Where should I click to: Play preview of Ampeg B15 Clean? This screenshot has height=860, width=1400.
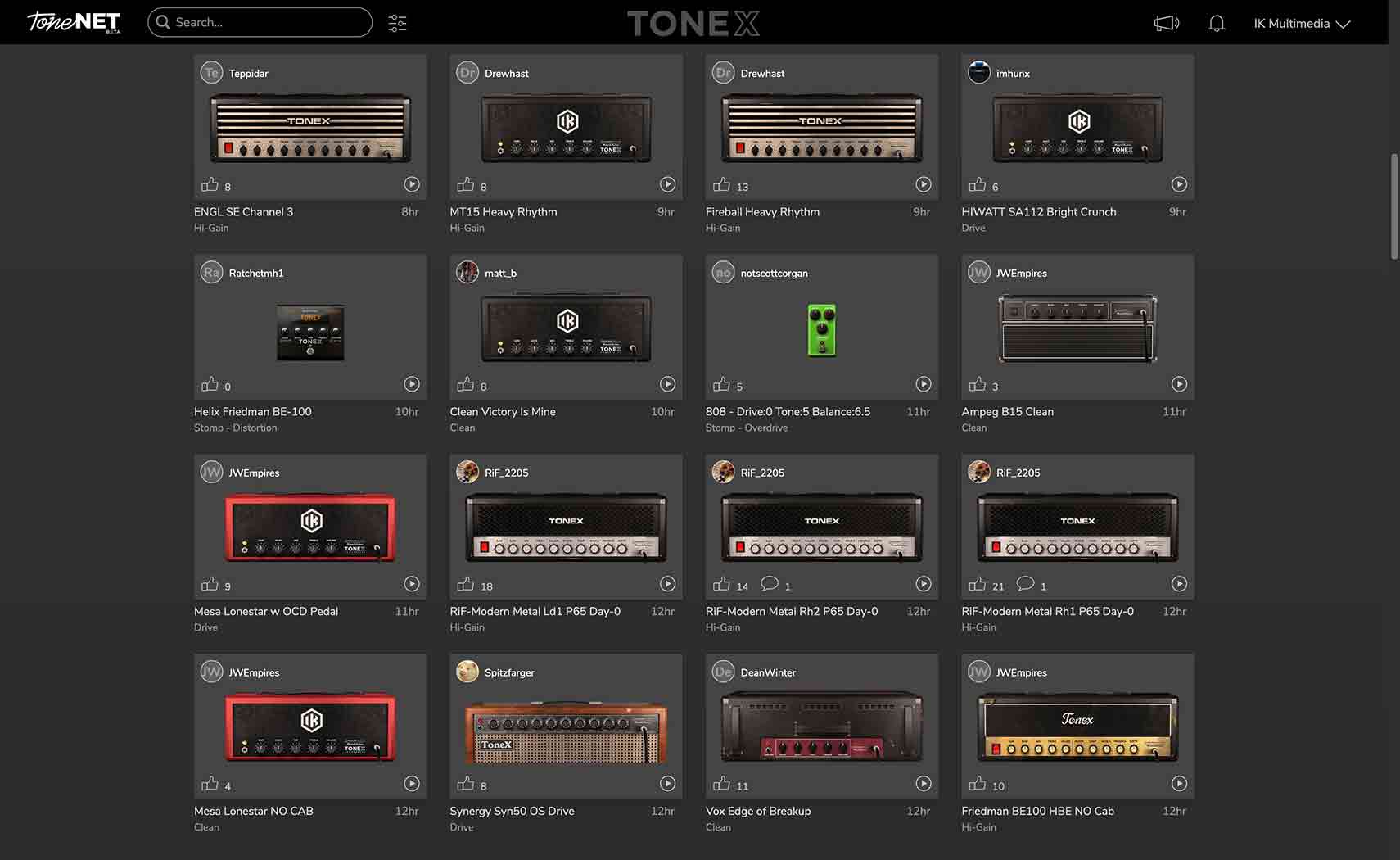coord(1179,384)
